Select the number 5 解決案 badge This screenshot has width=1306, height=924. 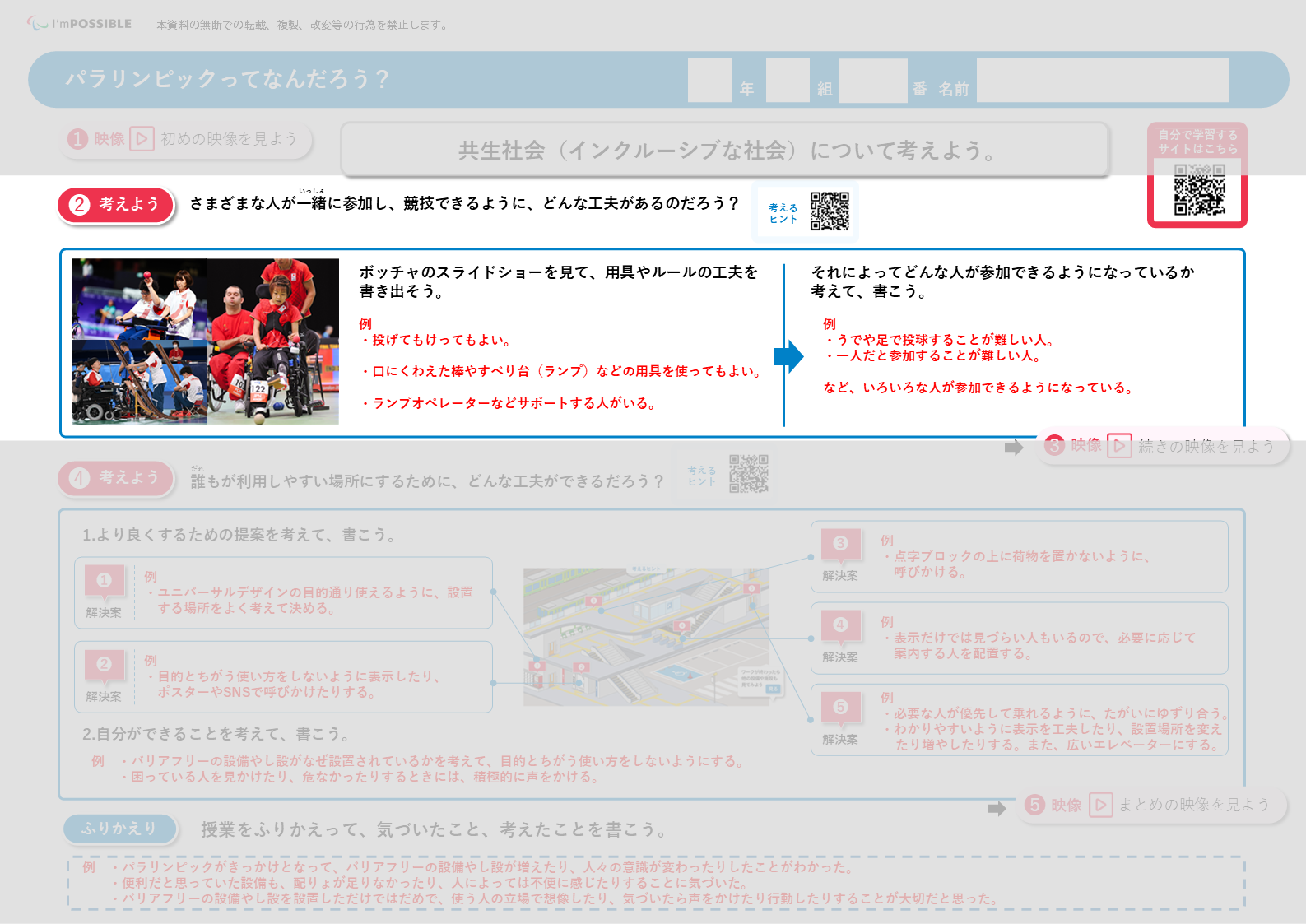[840, 708]
